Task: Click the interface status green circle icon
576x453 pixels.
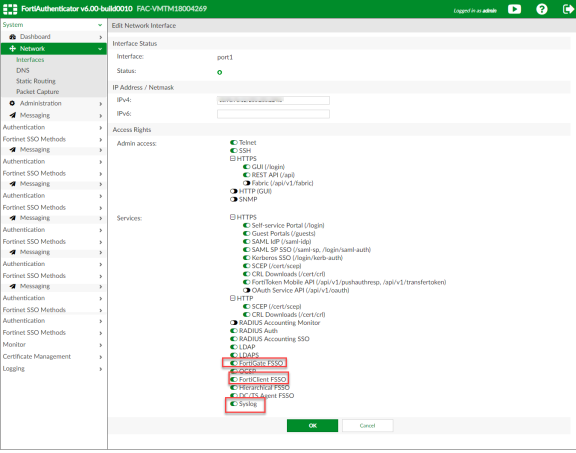Action: point(220,72)
